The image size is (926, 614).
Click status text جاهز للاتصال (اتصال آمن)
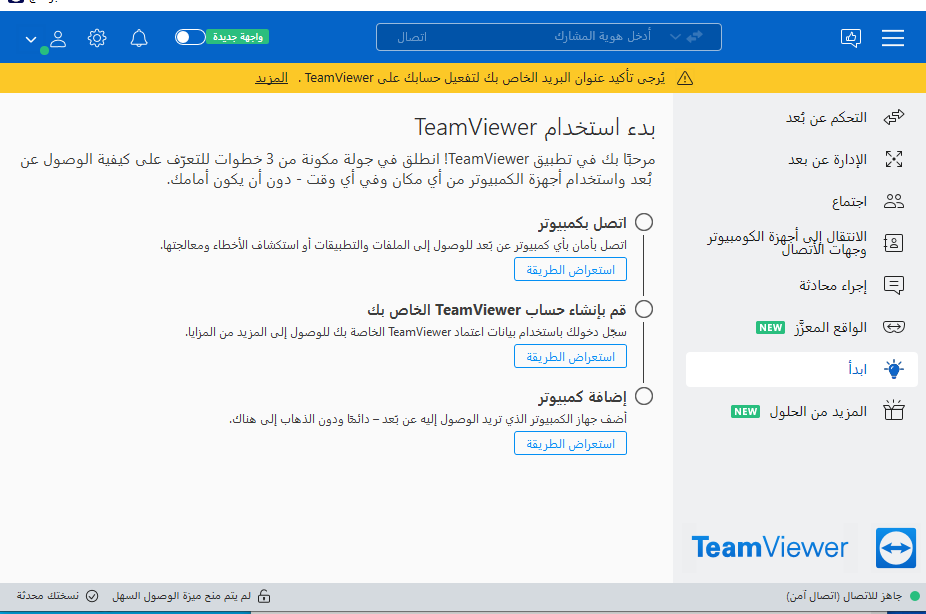tap(843, 596)
